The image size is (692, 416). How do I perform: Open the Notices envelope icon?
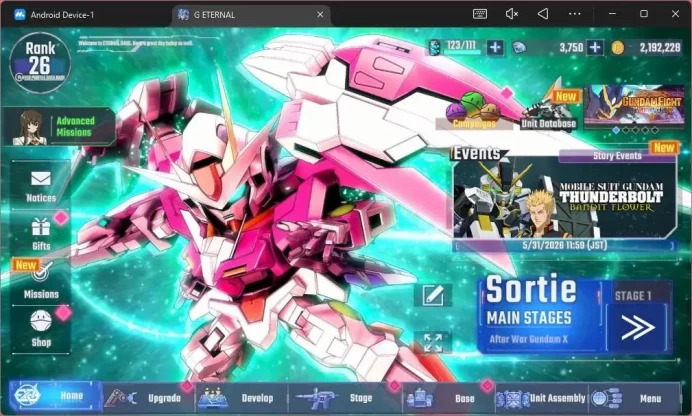point(41,178)
